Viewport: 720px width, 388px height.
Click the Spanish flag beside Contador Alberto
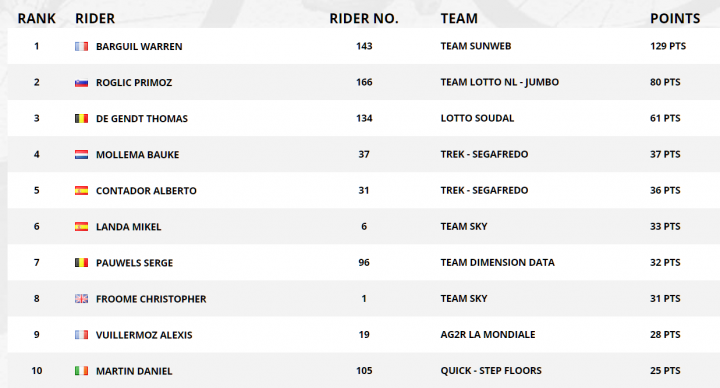[81, 191]
